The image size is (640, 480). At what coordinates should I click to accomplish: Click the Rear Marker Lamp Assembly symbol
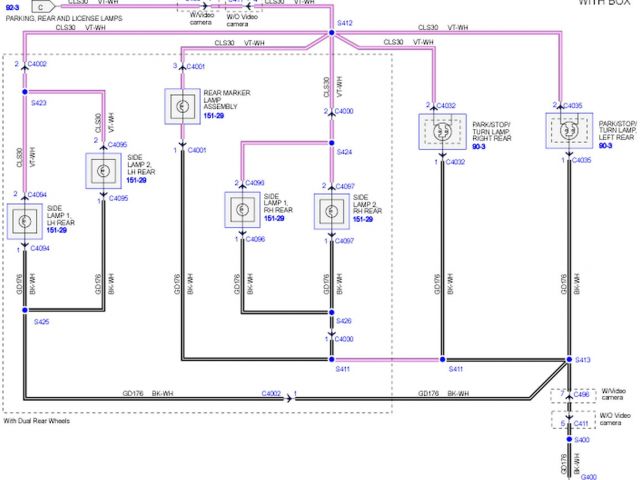(181, 105)
